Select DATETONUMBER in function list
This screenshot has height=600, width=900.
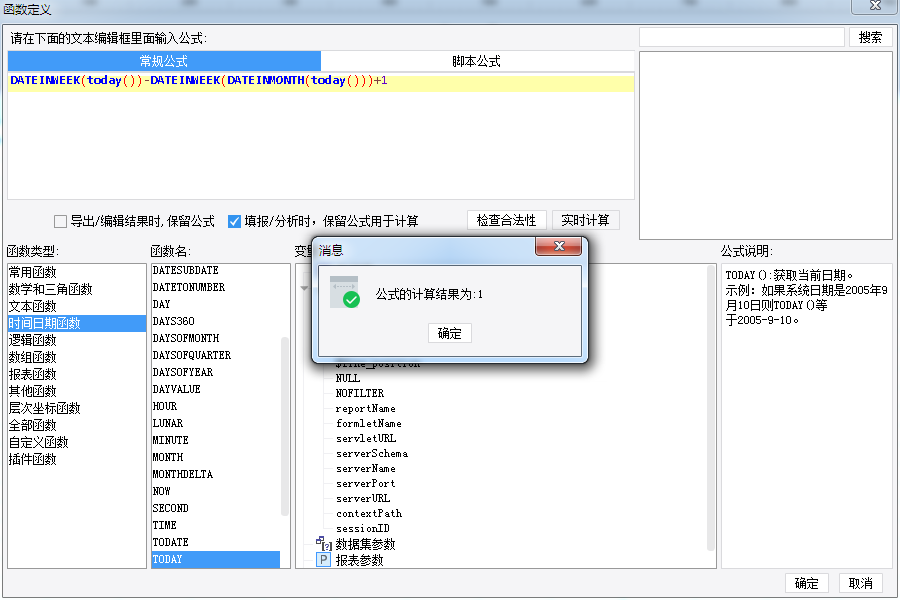coord(216,287)
